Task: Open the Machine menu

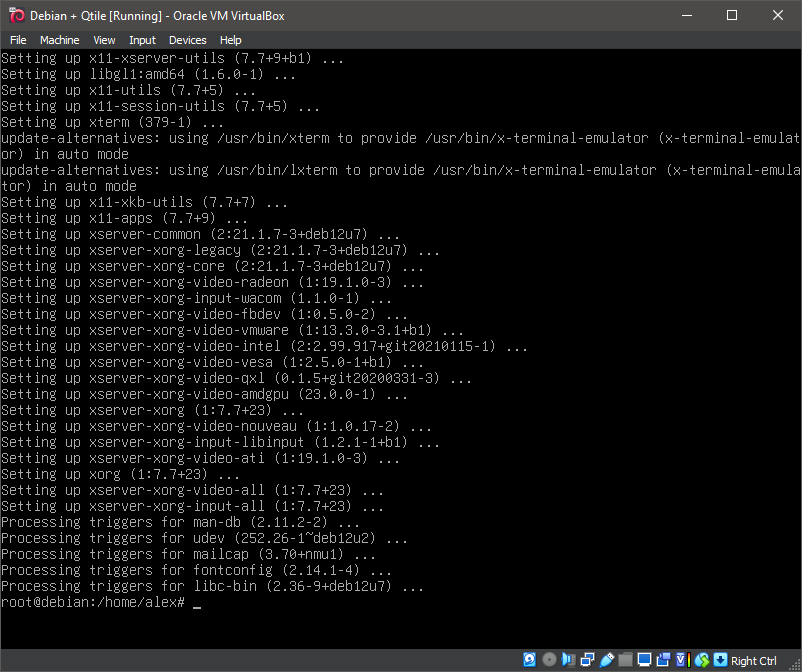Action: tap(59, 40)
